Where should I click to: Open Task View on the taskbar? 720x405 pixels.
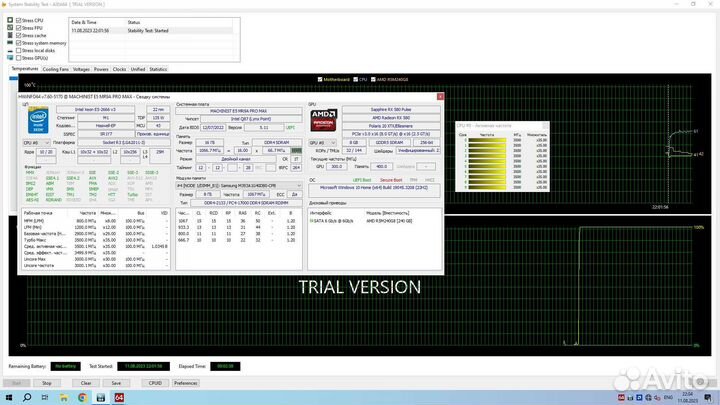45,397
